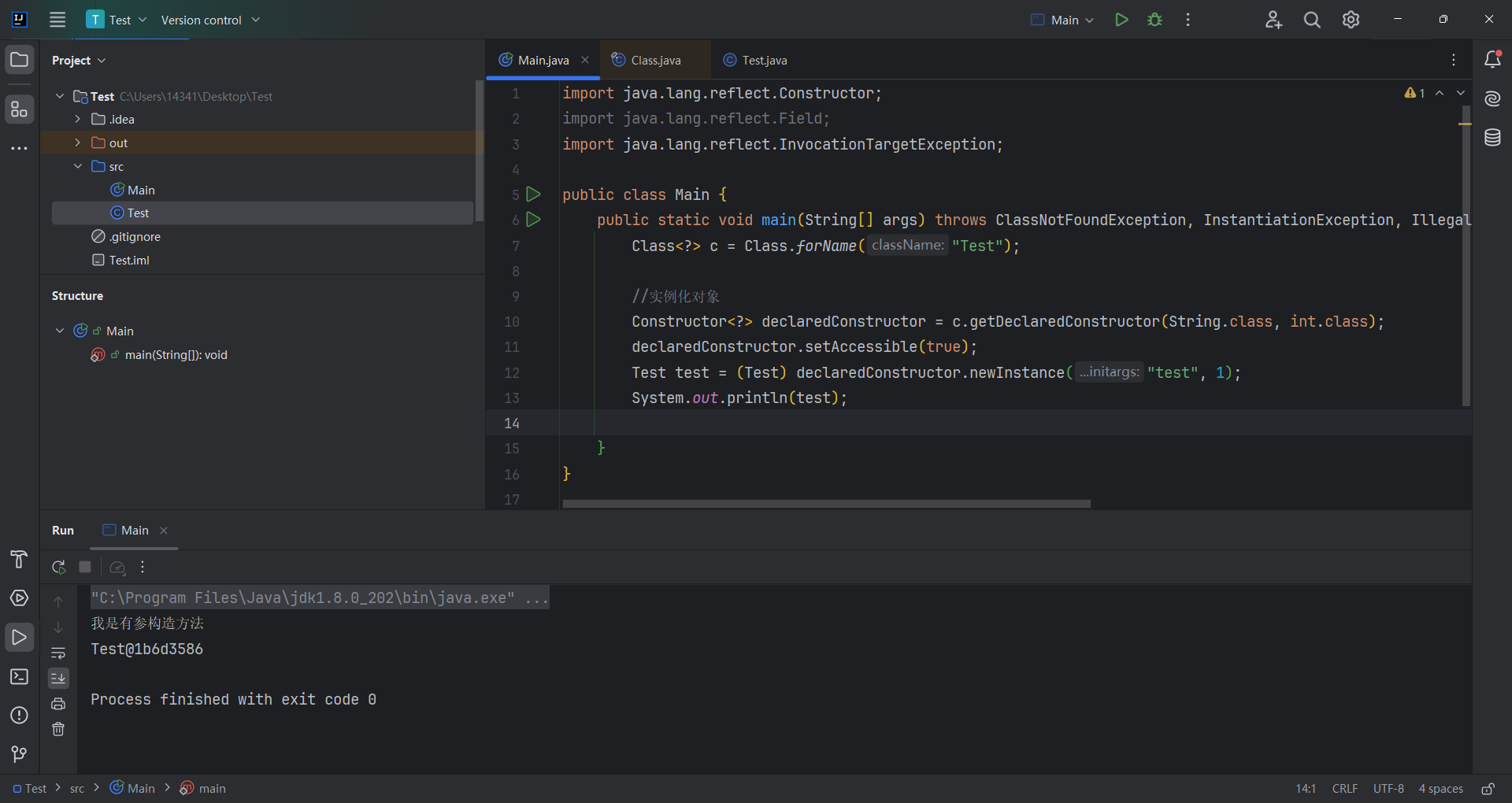Image resolution: width=1512 pixels, height=803 pixels.
Task: Toggle soft-wrap in the console
Action: point(58,653)
